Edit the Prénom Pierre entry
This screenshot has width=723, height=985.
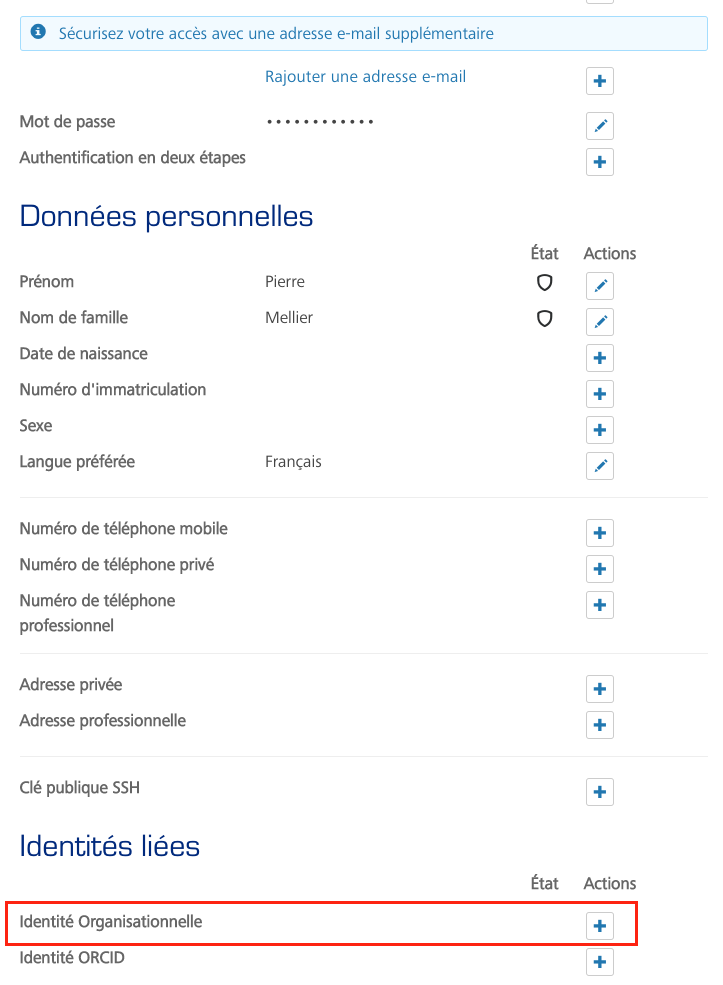(599, 286)
